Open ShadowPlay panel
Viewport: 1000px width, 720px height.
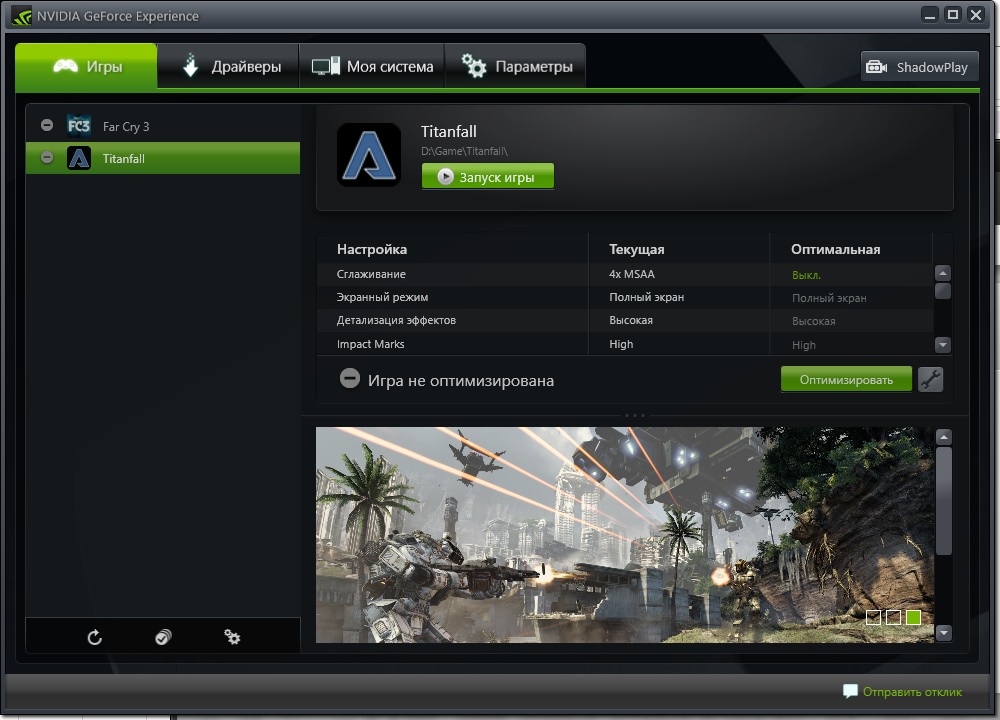(x=919, y=66)
